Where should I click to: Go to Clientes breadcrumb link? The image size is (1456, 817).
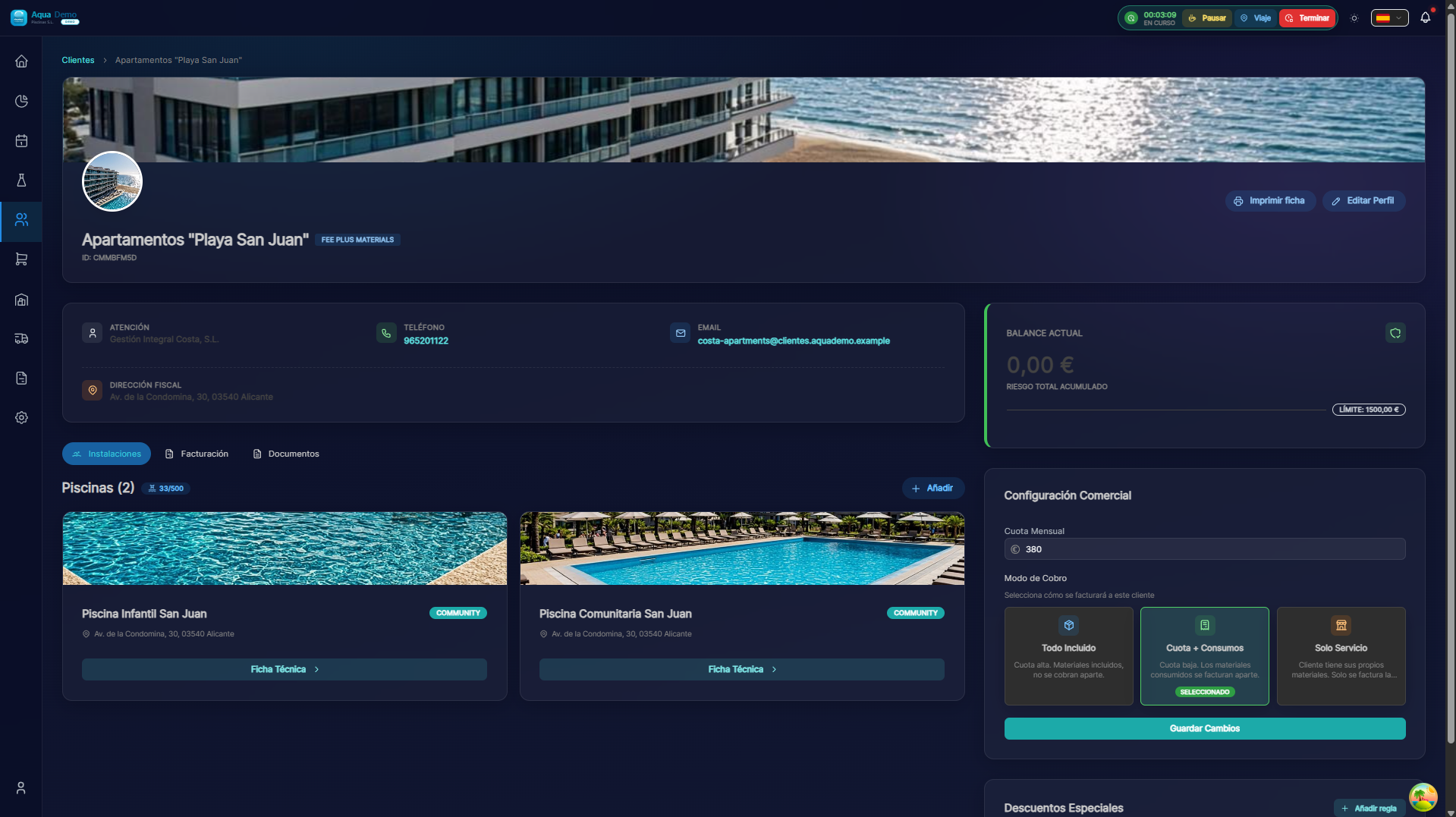tap(78, 60)
